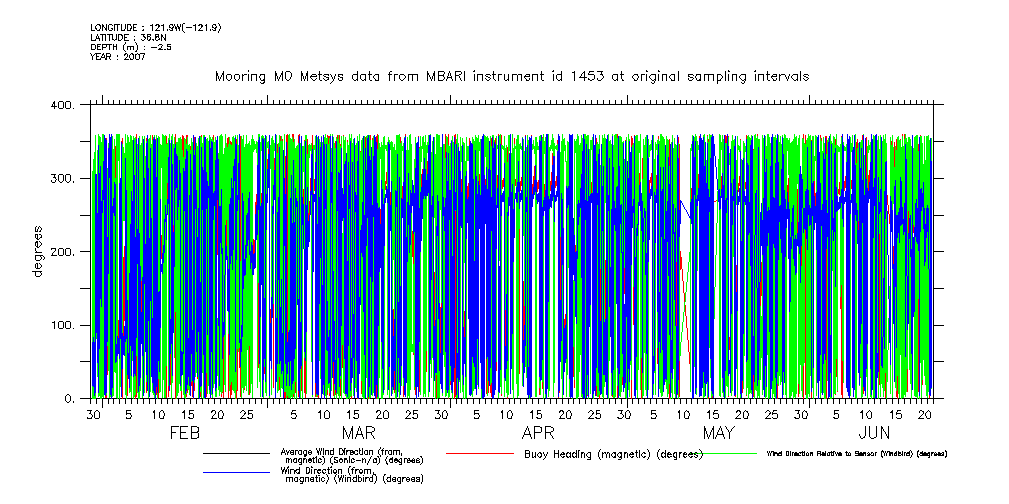The width and height of the screenshot is (1009, 504).
Task: Click the LONGITUDE header text
Action: (155, 27)
